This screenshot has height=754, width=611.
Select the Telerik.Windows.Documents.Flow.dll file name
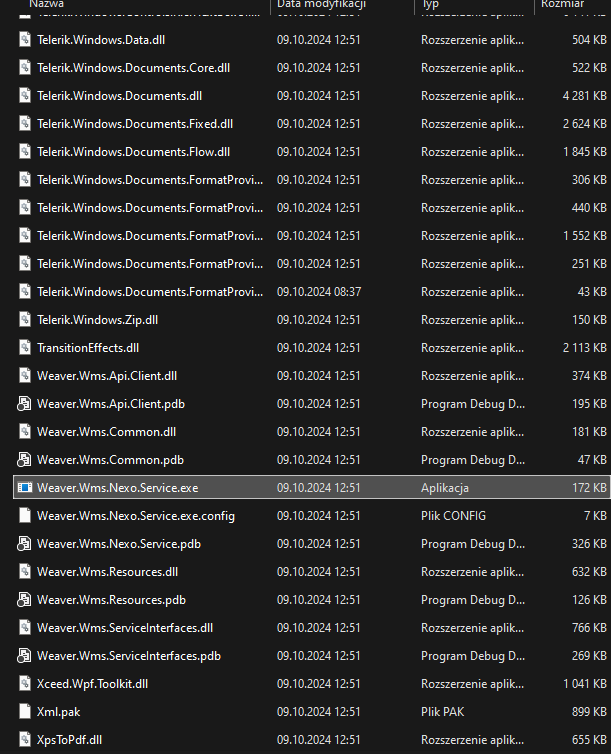coord(133,152)
